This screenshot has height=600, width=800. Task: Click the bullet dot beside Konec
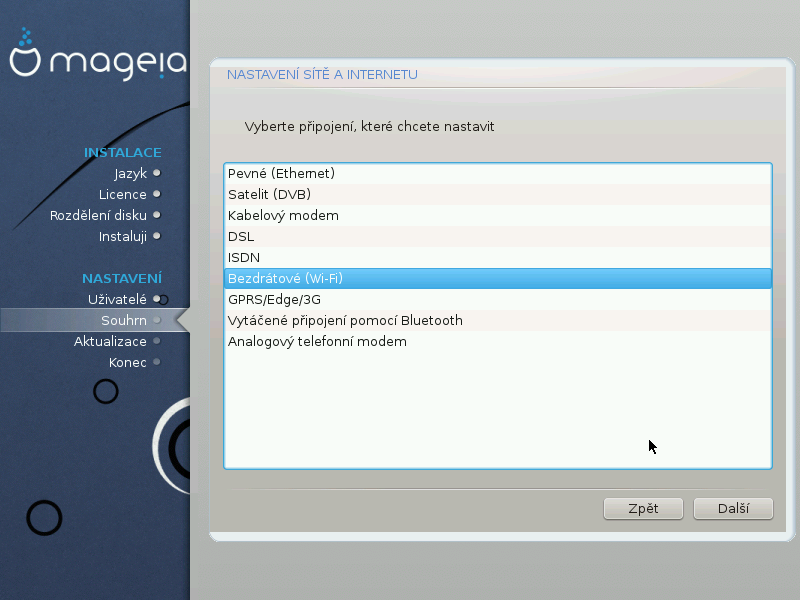tap(157, 362)
